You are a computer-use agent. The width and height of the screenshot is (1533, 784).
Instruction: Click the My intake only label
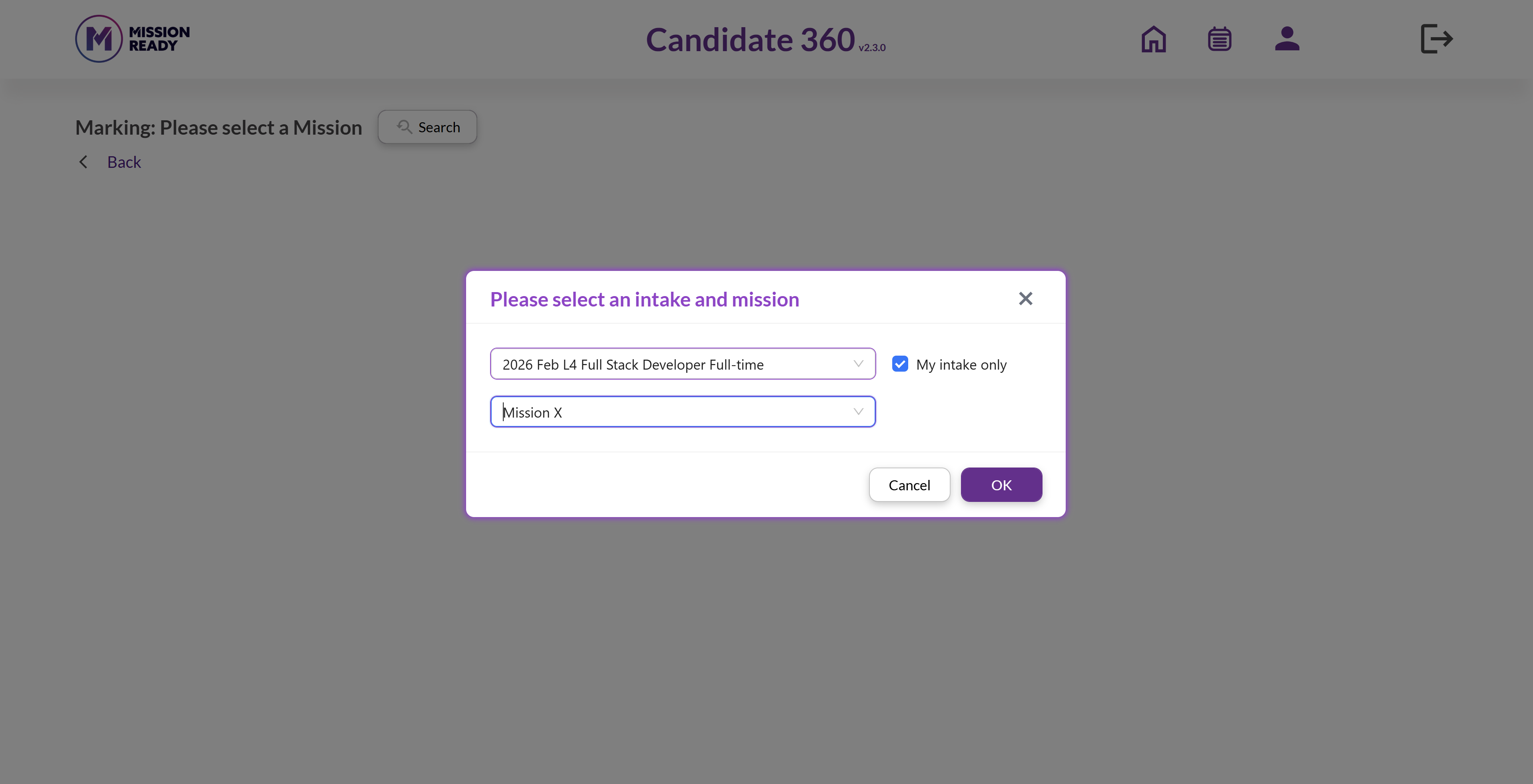(961, 365)
